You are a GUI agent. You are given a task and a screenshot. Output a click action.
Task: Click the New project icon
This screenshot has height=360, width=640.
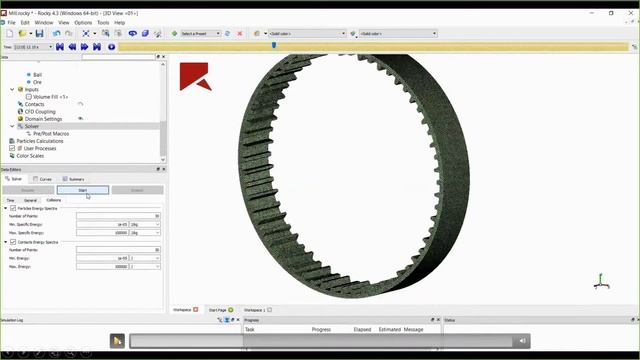pyautogui.click(x=9, y=33)
